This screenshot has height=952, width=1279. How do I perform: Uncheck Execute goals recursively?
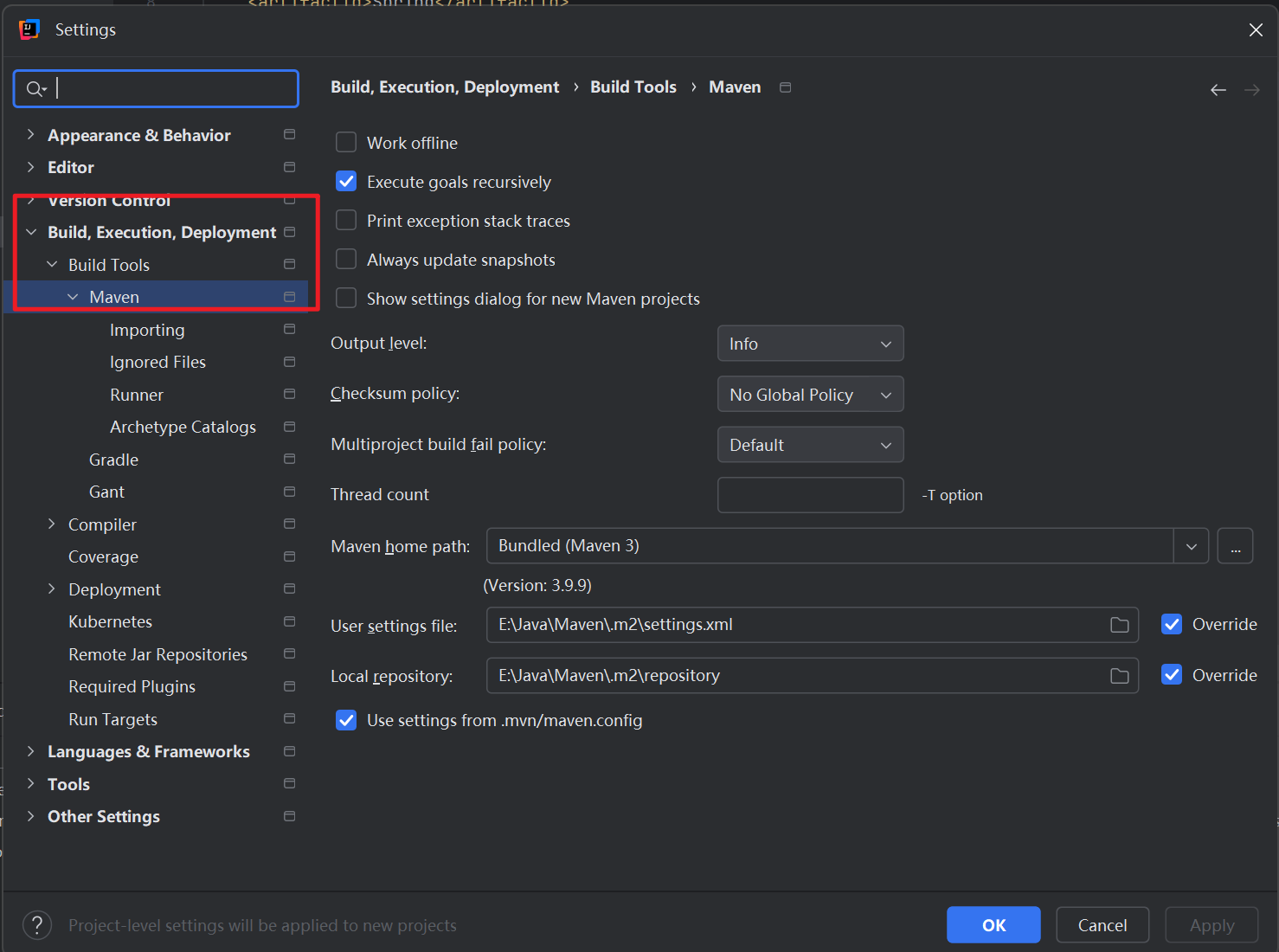pos(346,181)
